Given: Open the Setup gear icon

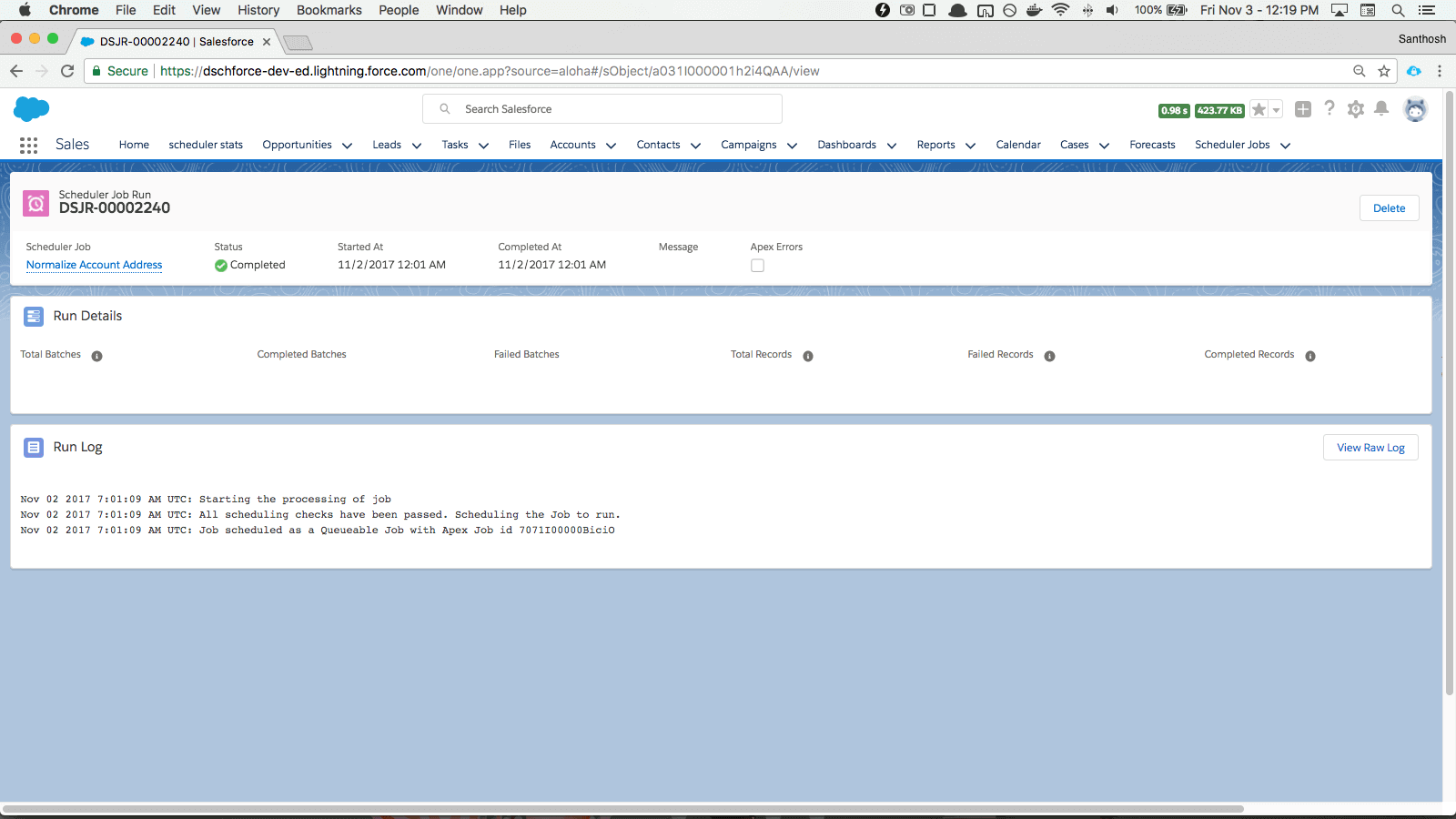Looking at the screenshot, I should tap(1356, 109).
